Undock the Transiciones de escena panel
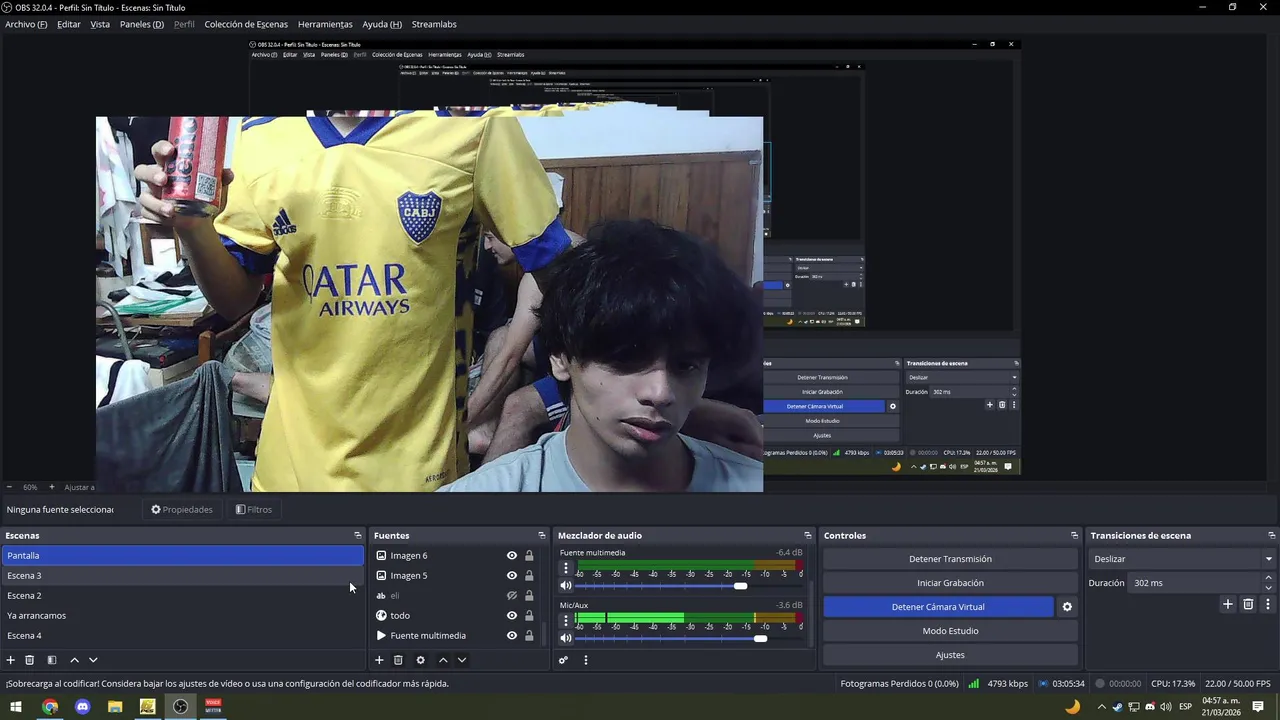The height and width of the screenshot is (720, 1280). pos(1272,536)
